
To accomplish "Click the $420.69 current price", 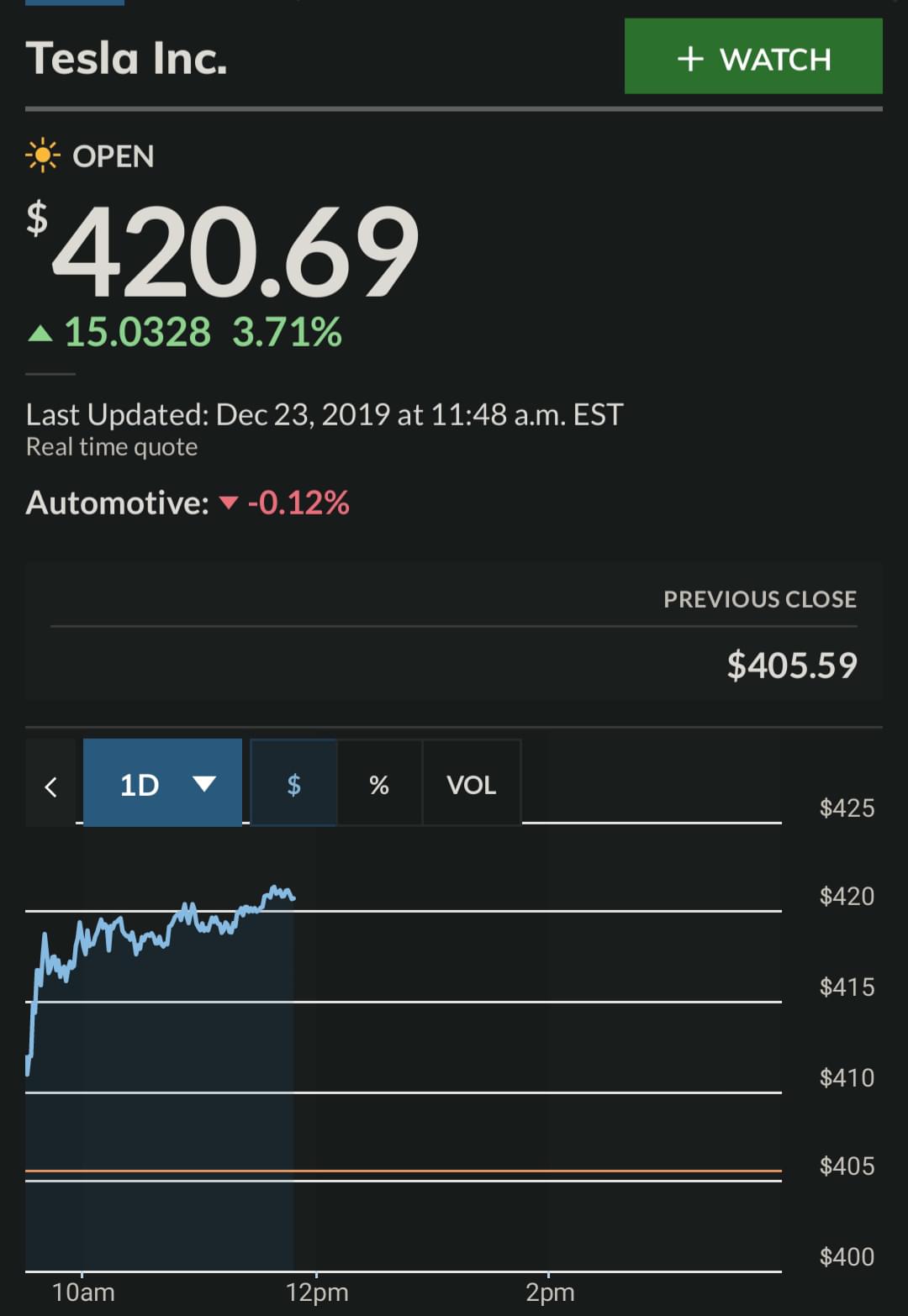I will [x=235, y=252].
